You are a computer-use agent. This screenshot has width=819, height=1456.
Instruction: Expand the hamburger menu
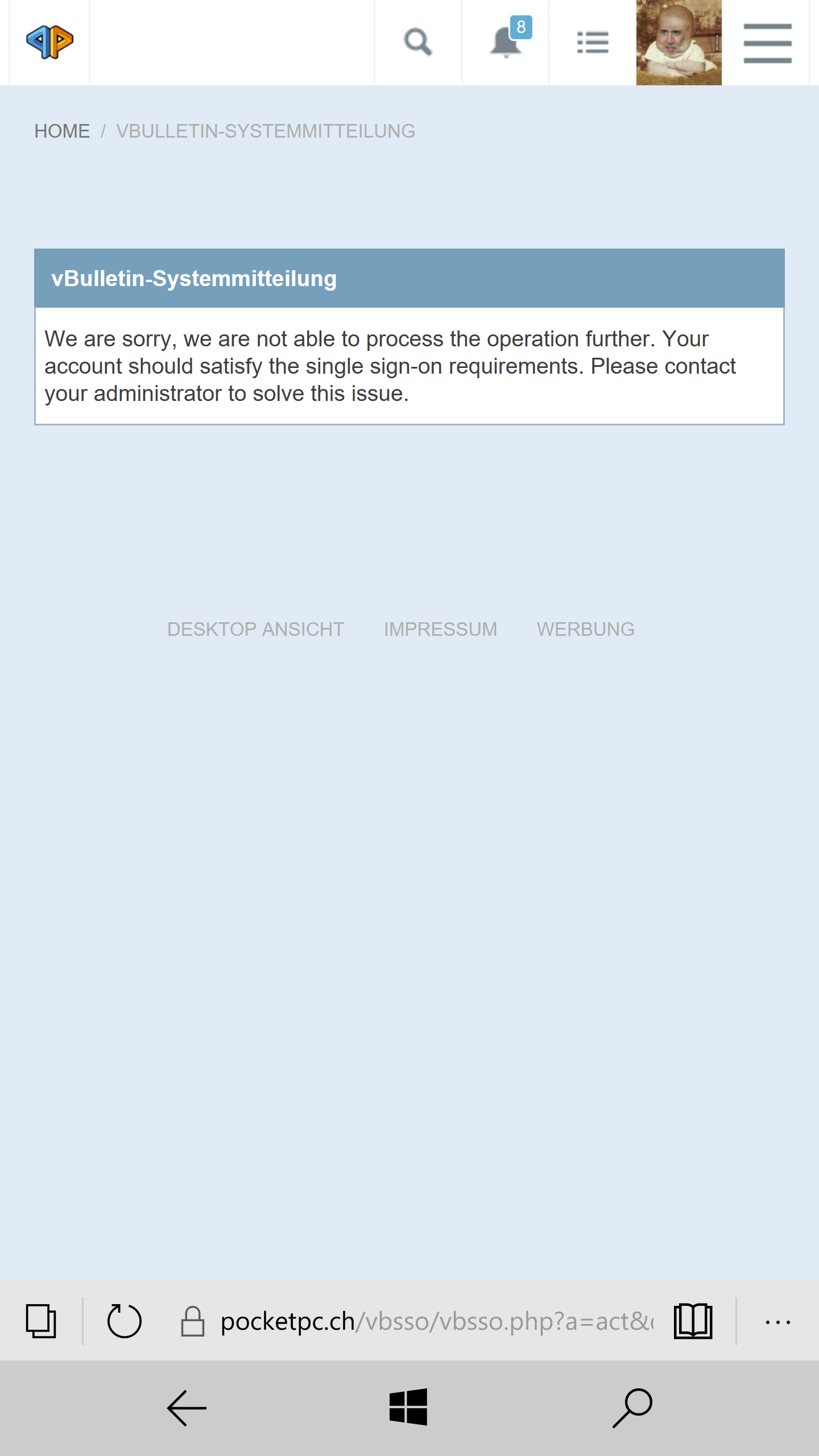pos(767,43)
